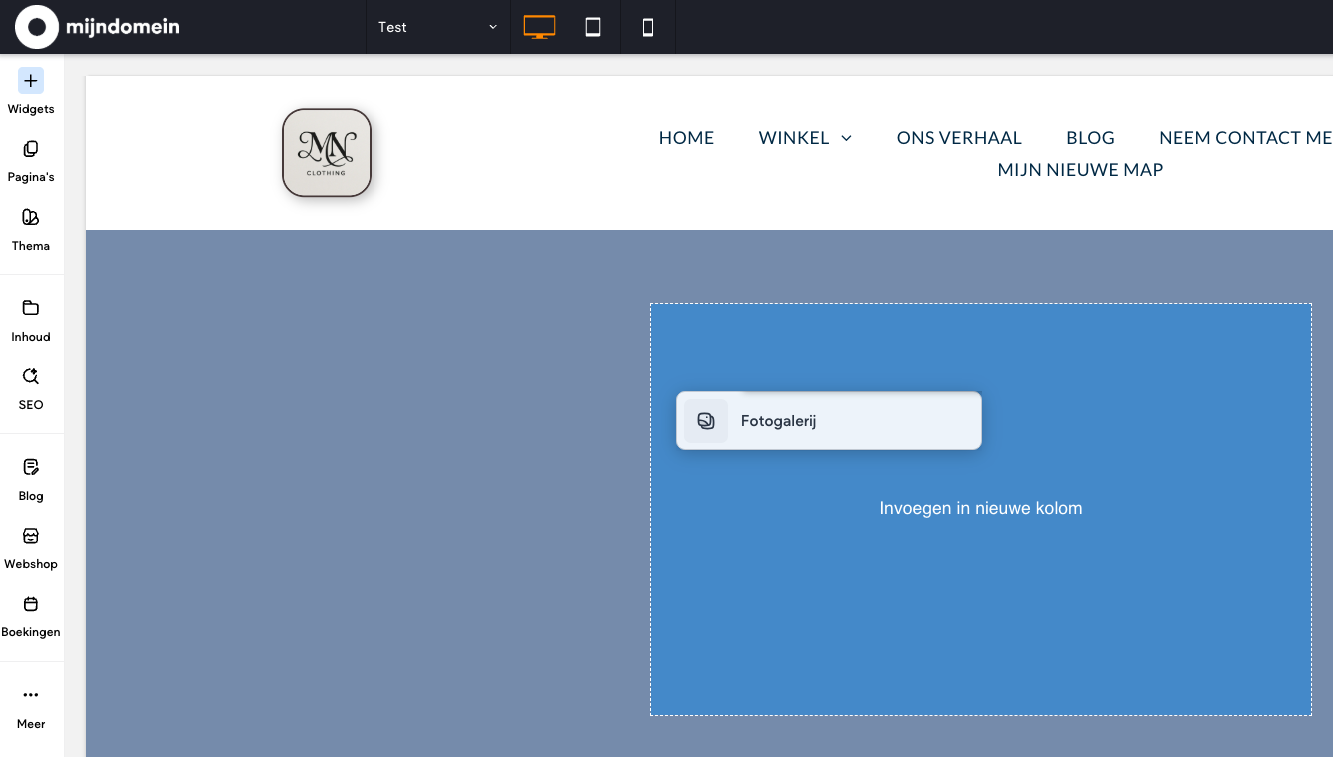Open the Pagina's sidebar icon

click(31, 149)
